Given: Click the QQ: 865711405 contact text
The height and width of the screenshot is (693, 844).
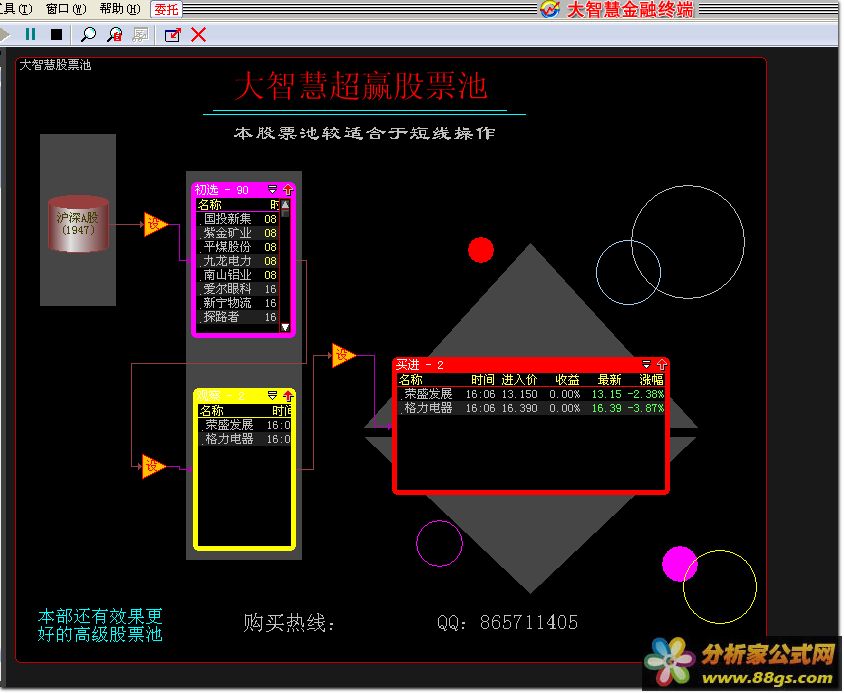Looking at the screenshot, I should [507, 622].
